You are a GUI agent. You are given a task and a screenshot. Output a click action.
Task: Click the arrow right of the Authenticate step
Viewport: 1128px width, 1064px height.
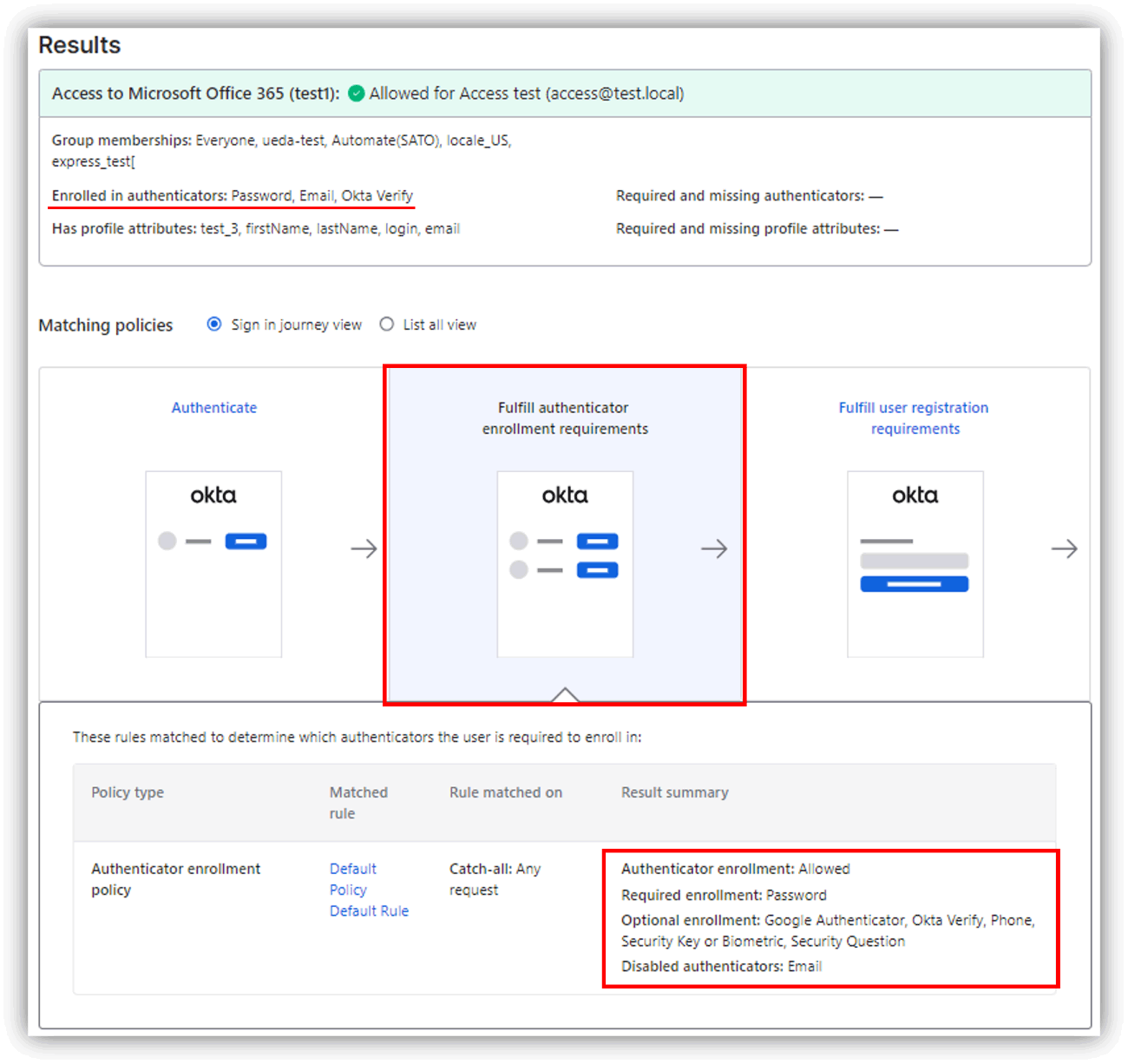(x=364, y=548)
